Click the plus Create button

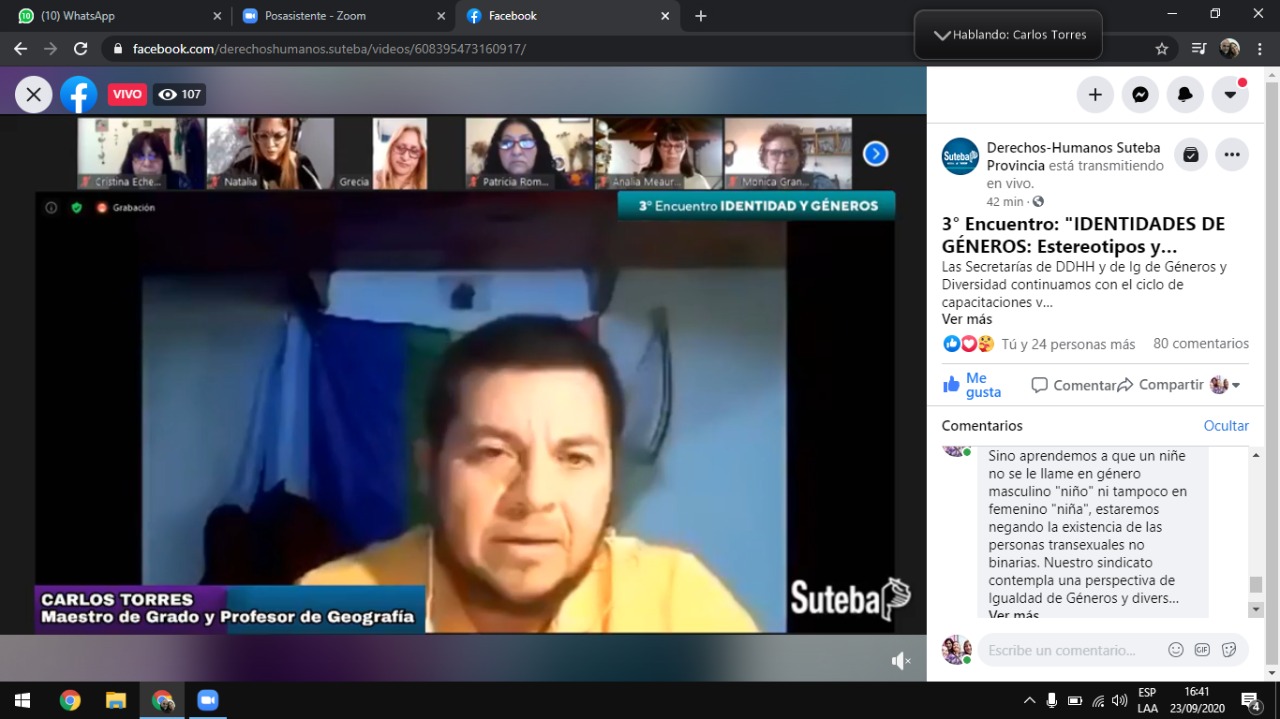1095,94
